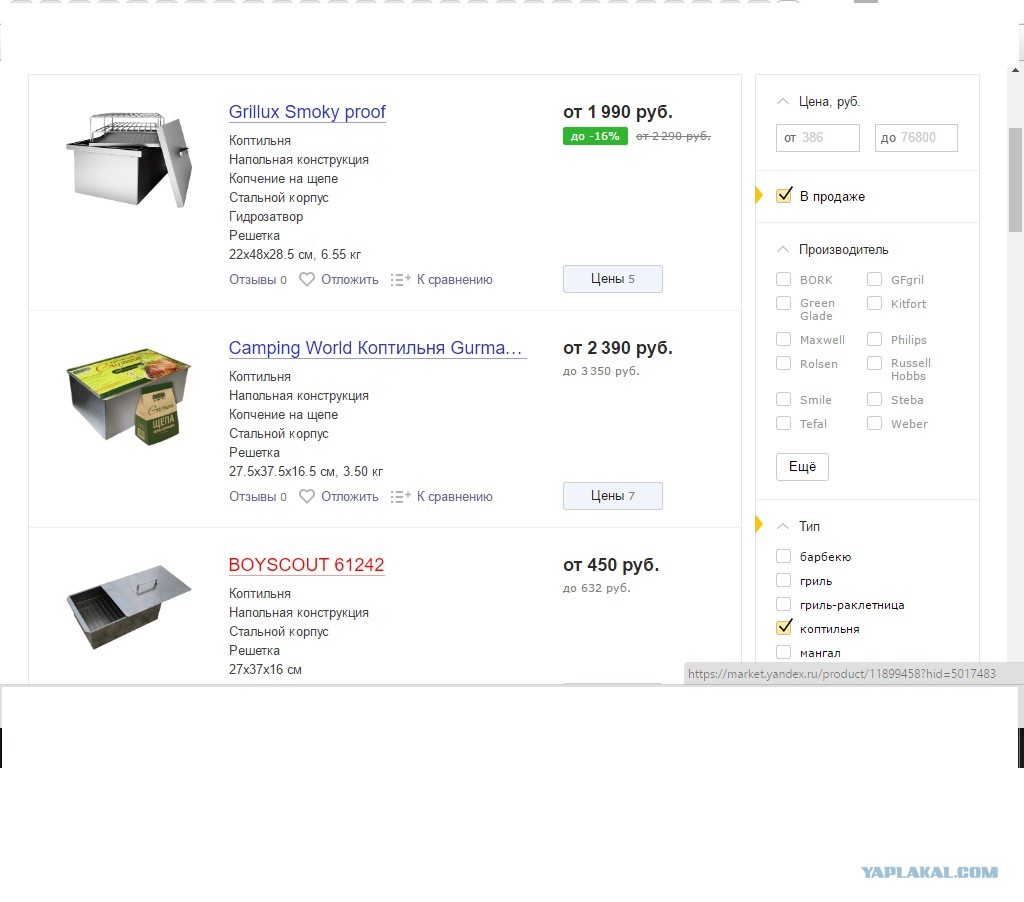Open the Camping World Коптильня Gurma product link
1024x902 pixels.
point(377,347)
